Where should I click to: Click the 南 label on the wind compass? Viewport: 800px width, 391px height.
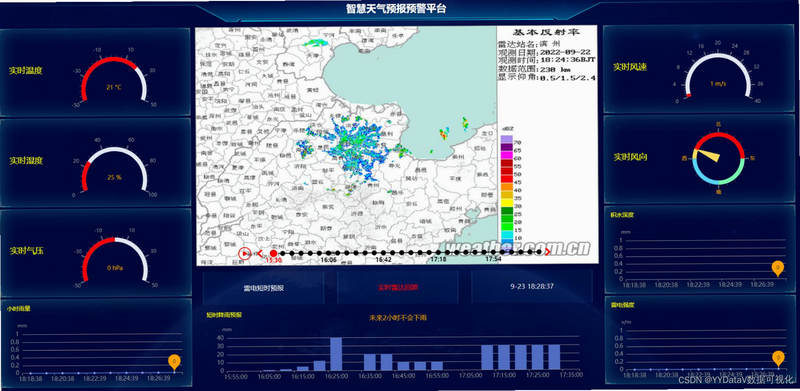pyautogui.click(x=718, y=192)
